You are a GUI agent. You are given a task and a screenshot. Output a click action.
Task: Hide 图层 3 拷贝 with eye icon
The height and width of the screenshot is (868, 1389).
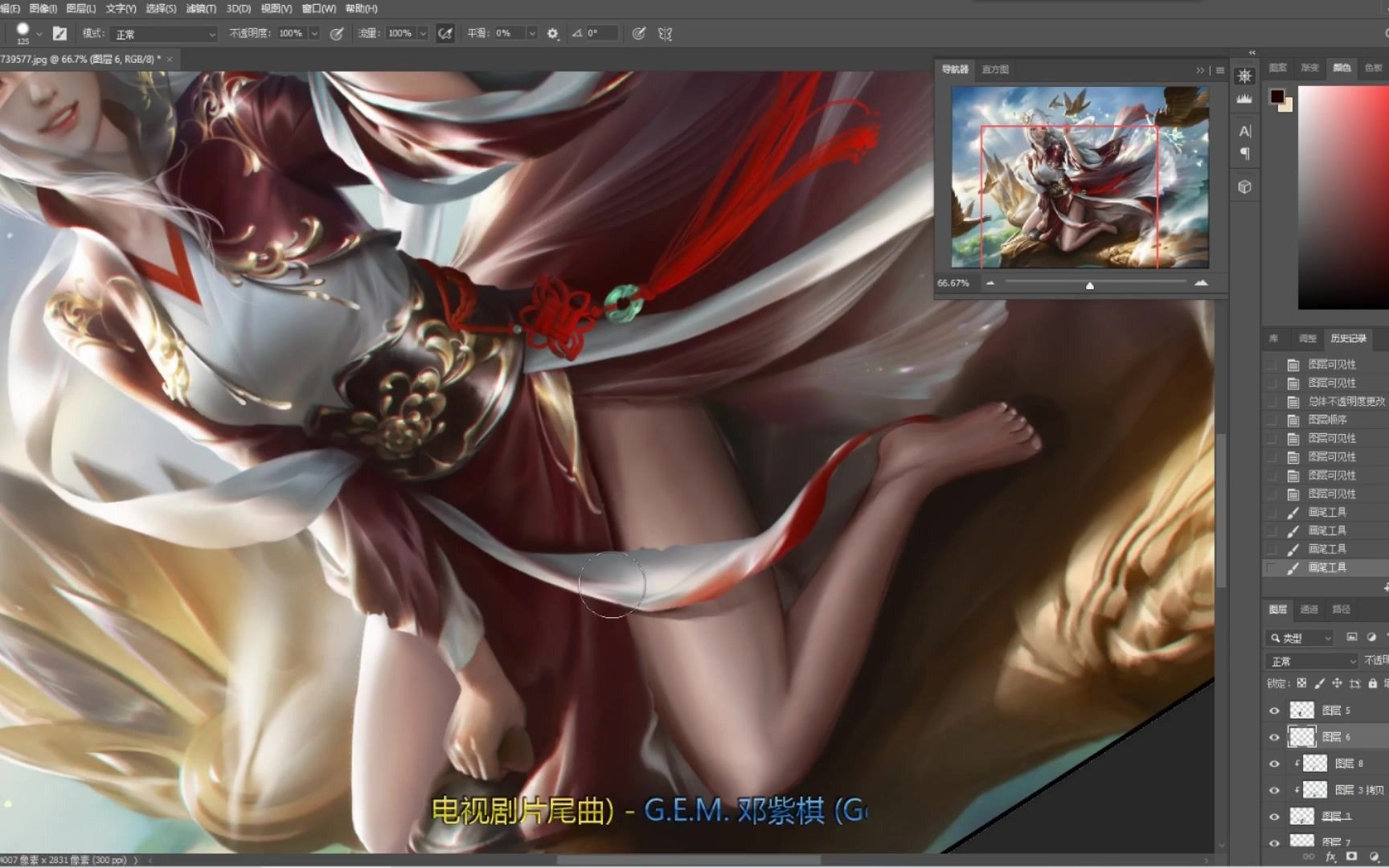(1274, 790)
